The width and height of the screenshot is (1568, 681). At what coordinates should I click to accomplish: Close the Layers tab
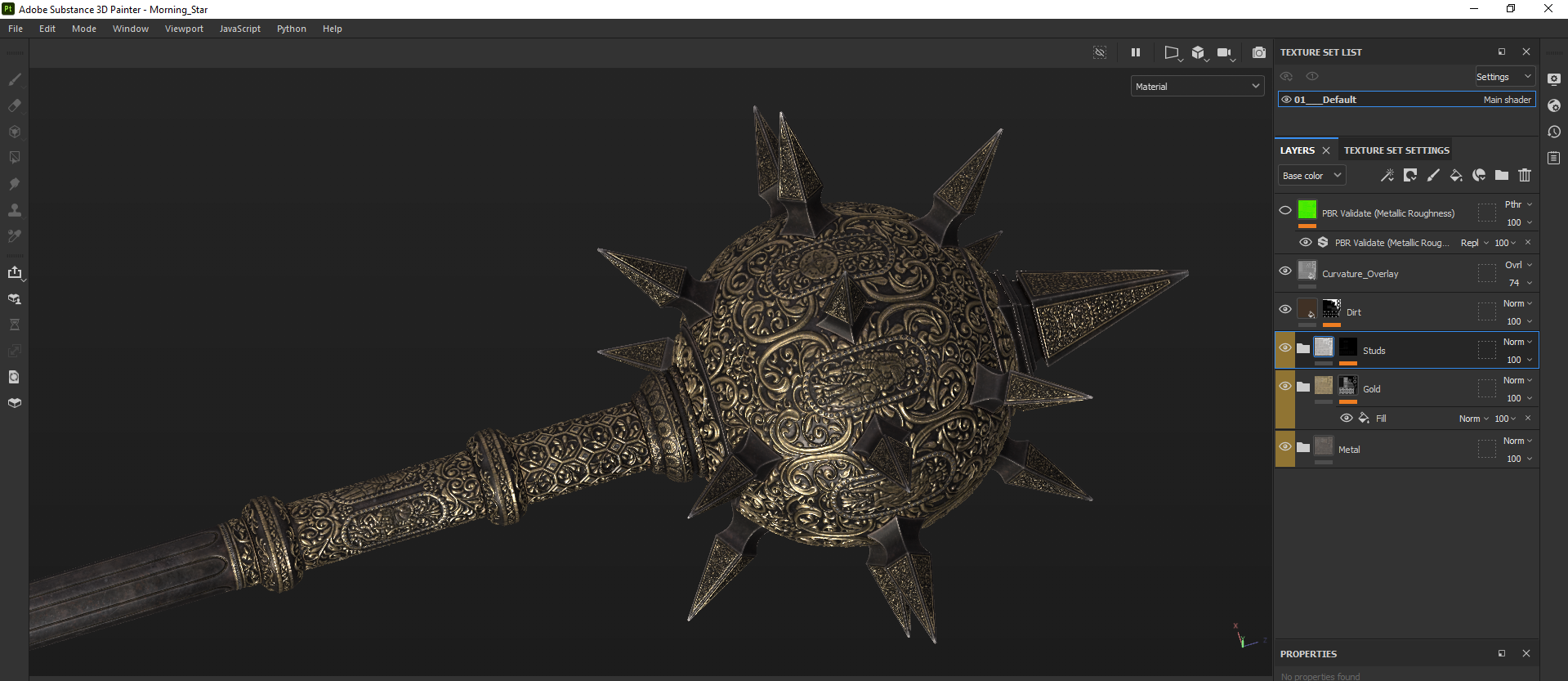pos(1326,150)
